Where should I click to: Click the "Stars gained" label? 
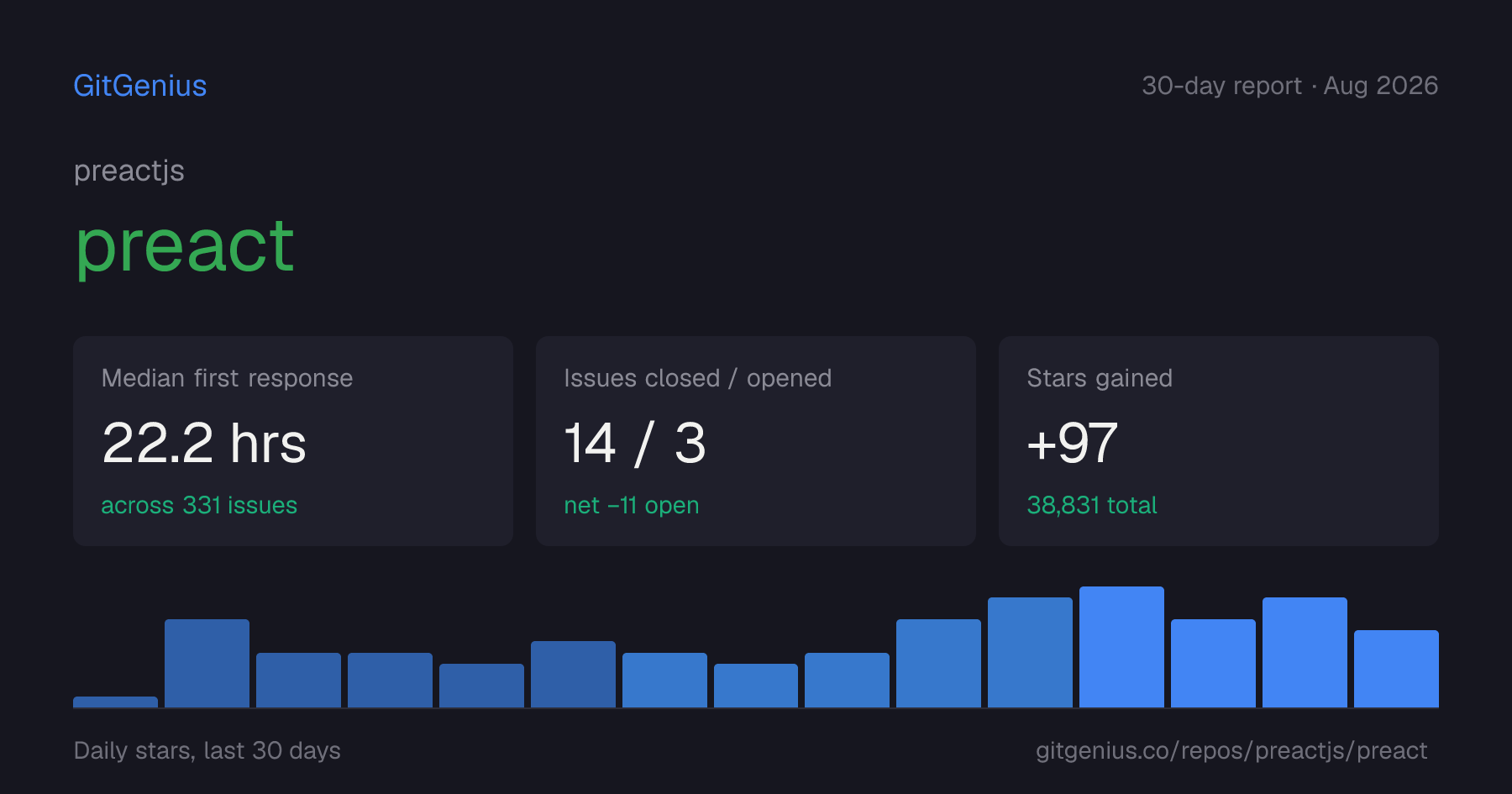[x=1100, y=378]
